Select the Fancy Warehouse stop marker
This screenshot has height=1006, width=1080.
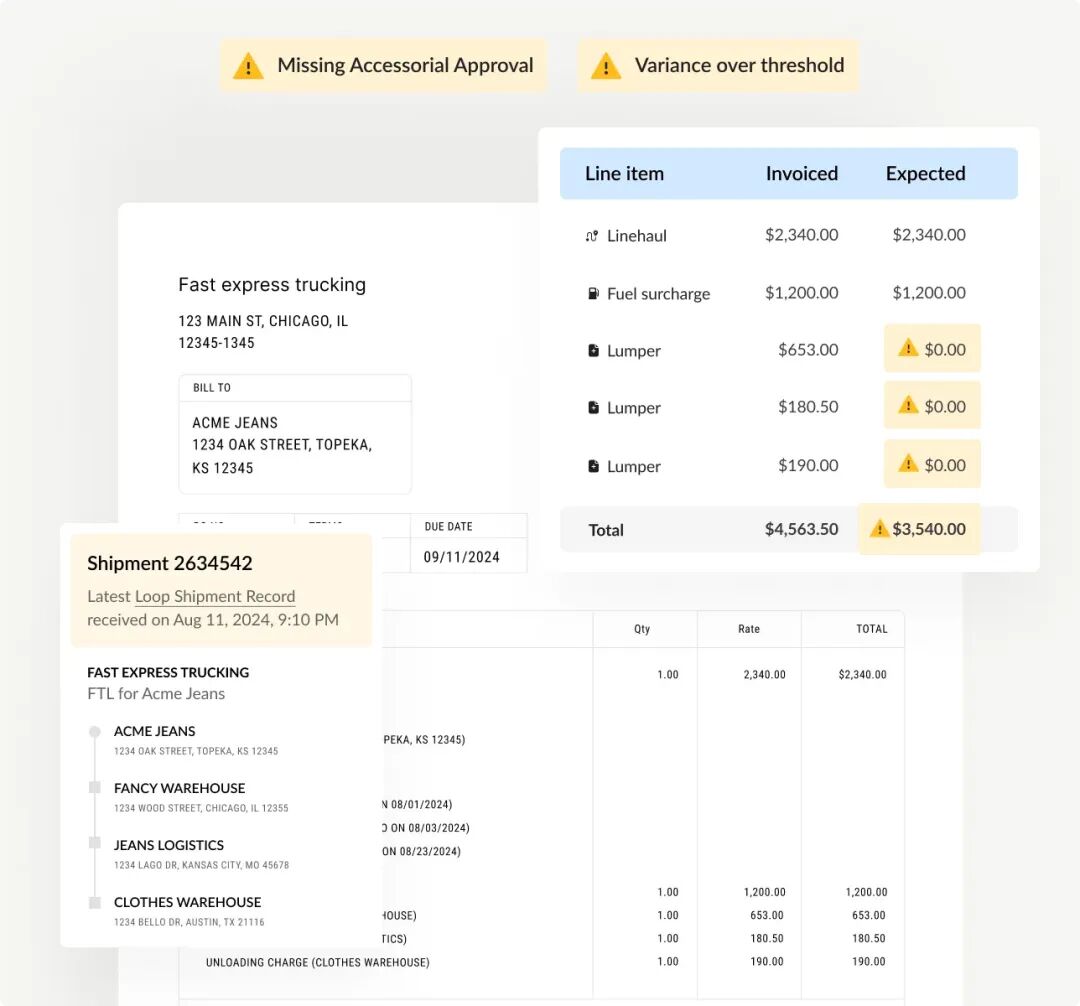(x=95, y=788)
